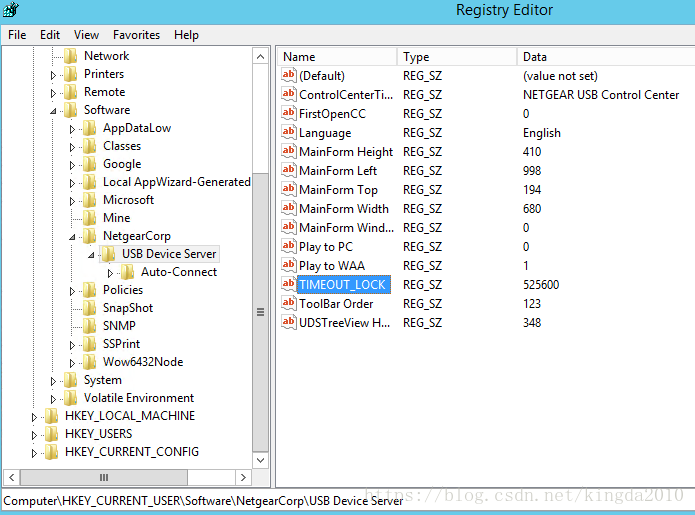The height and width of the screenshot is (515, 695).
Task: Expand the SSPrint key
Action: (x=72, y=345)
